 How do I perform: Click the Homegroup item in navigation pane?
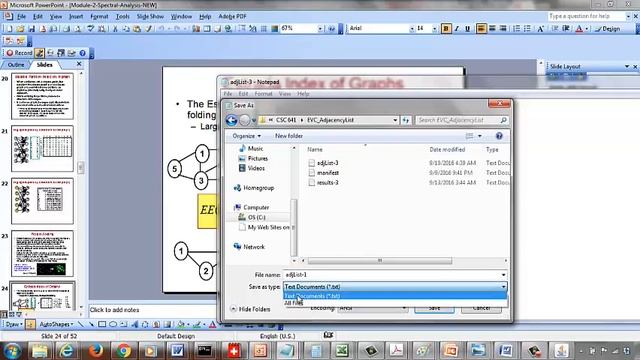tap(254, 188)
